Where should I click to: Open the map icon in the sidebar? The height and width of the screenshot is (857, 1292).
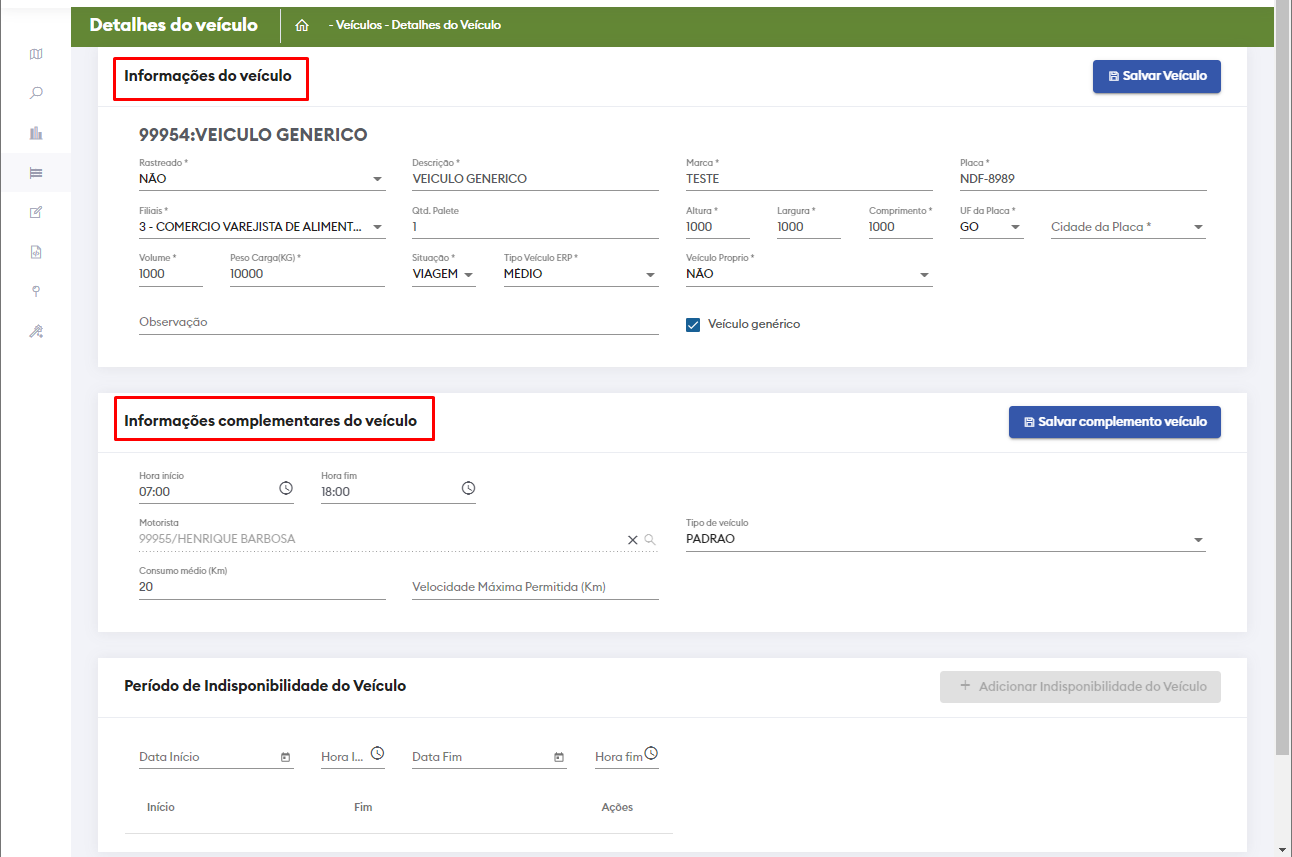coord(36,54)
